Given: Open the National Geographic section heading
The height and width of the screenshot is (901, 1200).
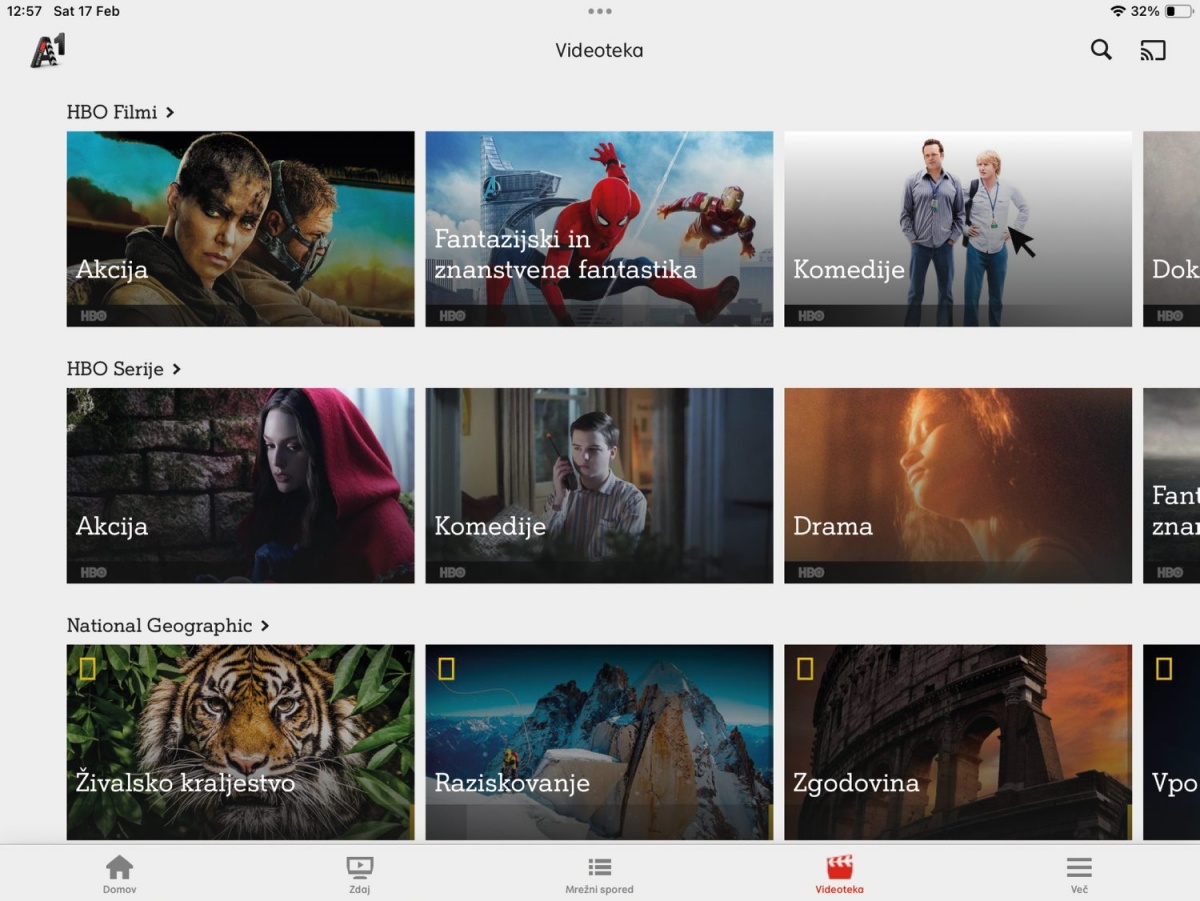Looking at the screenshot, I should coord(160,626).
